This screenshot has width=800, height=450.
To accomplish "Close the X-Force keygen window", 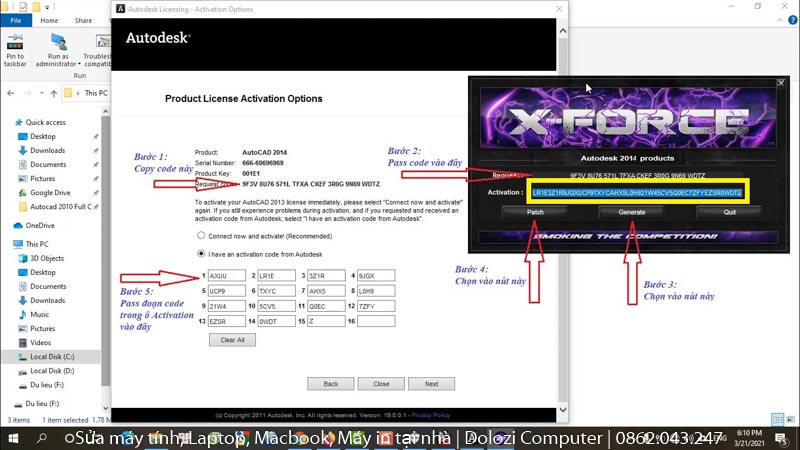I will point(781,83).
